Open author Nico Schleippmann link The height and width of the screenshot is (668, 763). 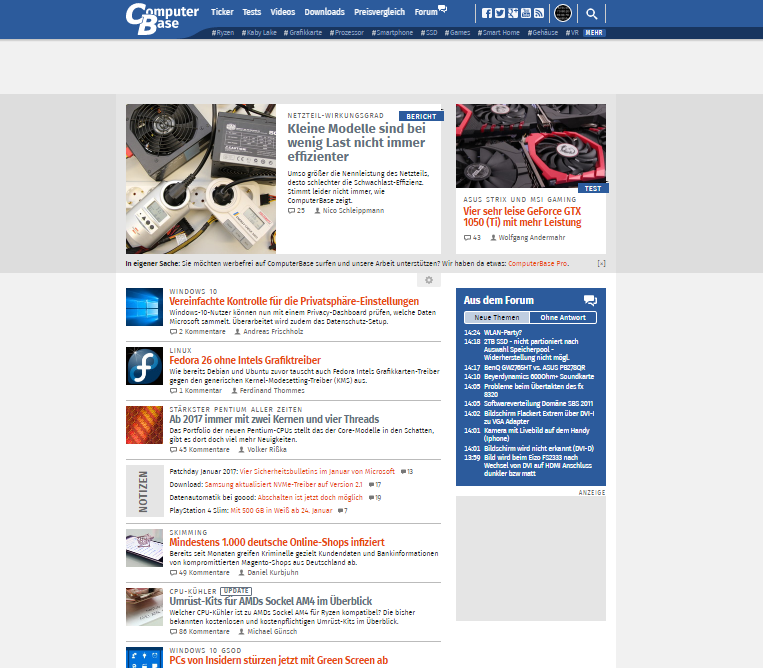pos(349,211)
